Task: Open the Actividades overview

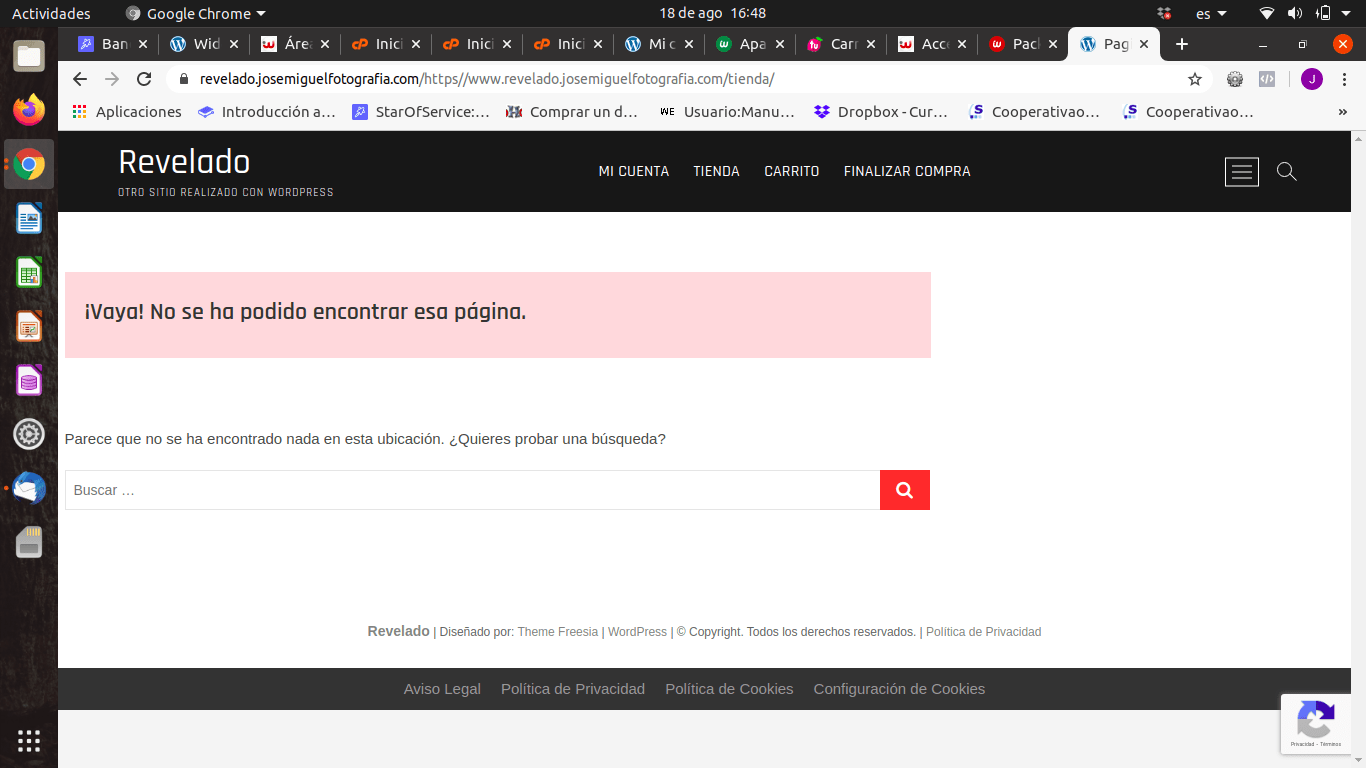Action: [51, 13]
